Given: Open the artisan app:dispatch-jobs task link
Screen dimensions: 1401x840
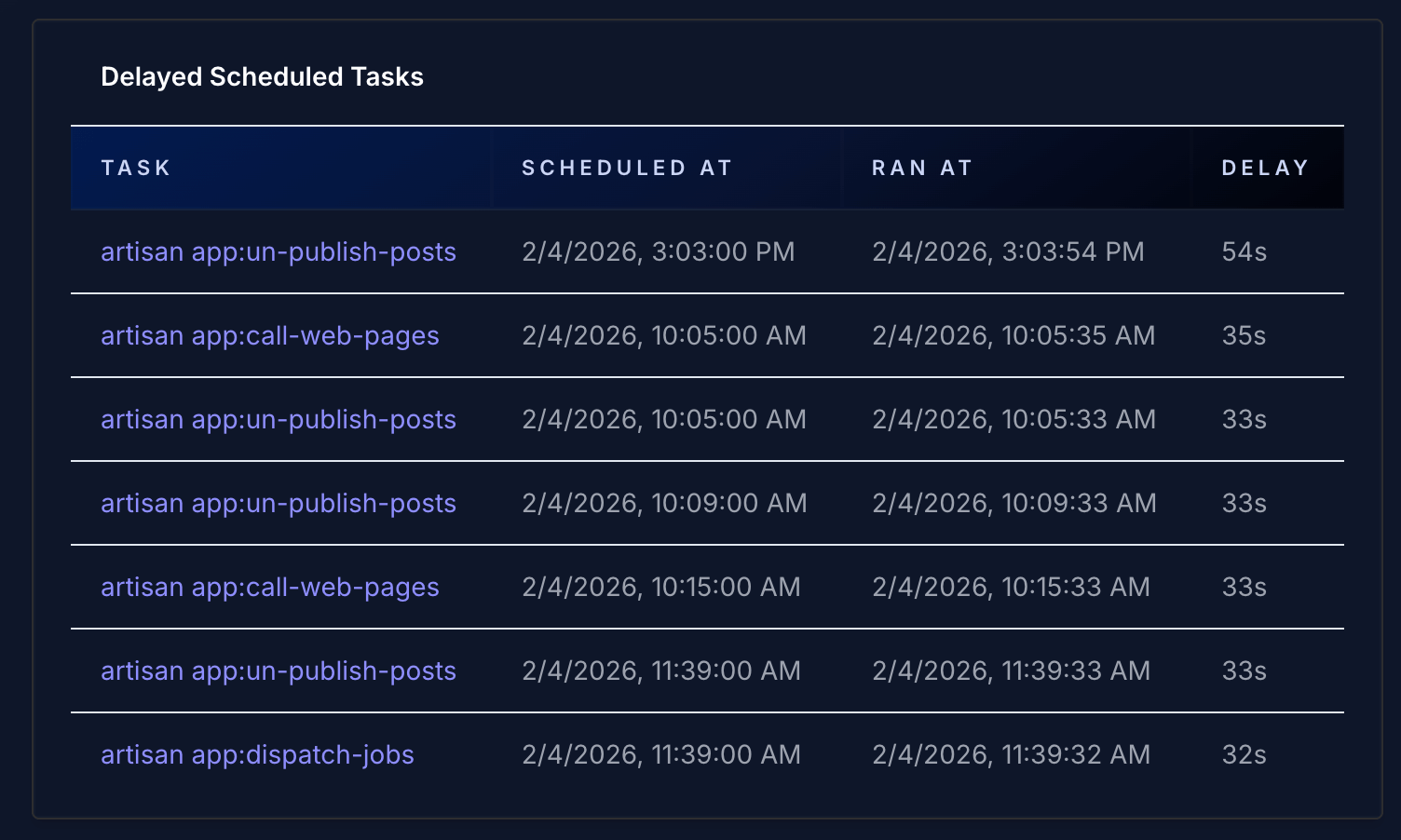Looking at the screenshot, I should coord(257,754).
